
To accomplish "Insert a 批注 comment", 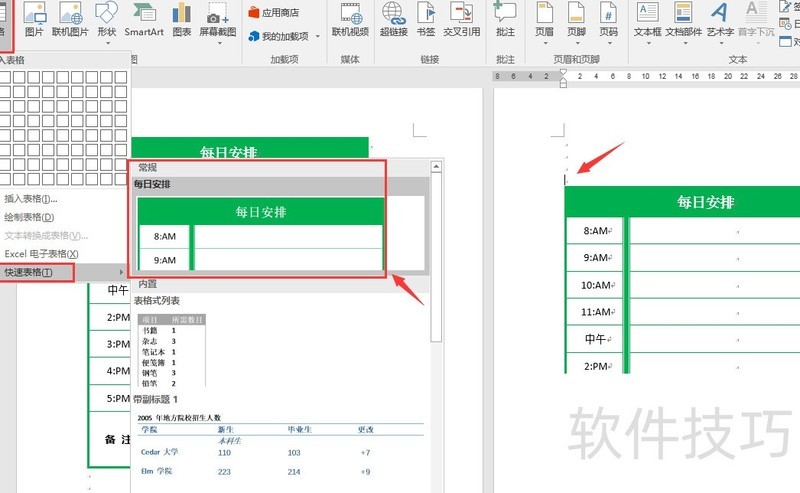I will (x=505, y=18).
